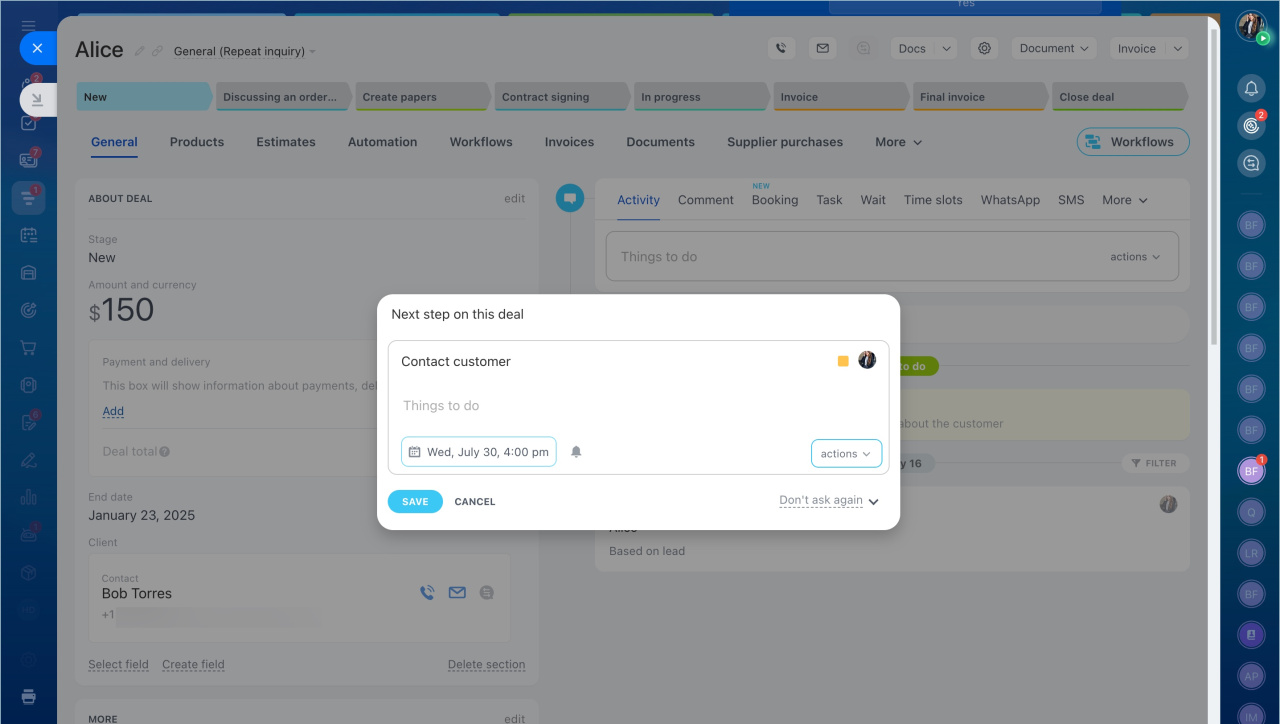Open the General (Repeat inquiry) pipeline dropdown

click(244, 51)
